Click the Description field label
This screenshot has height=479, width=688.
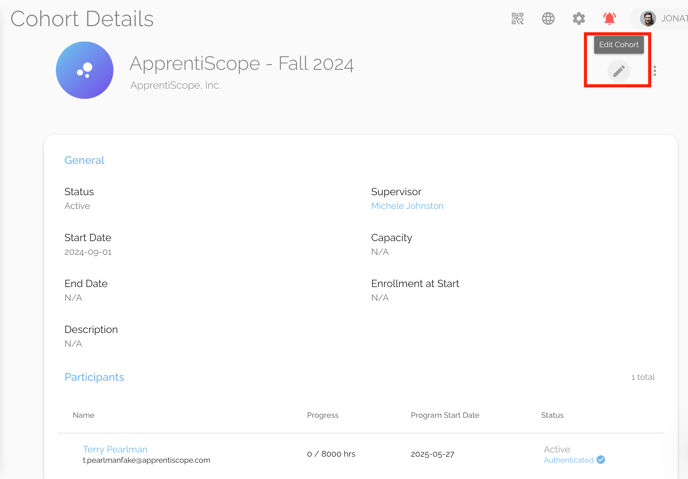(91, 329)
